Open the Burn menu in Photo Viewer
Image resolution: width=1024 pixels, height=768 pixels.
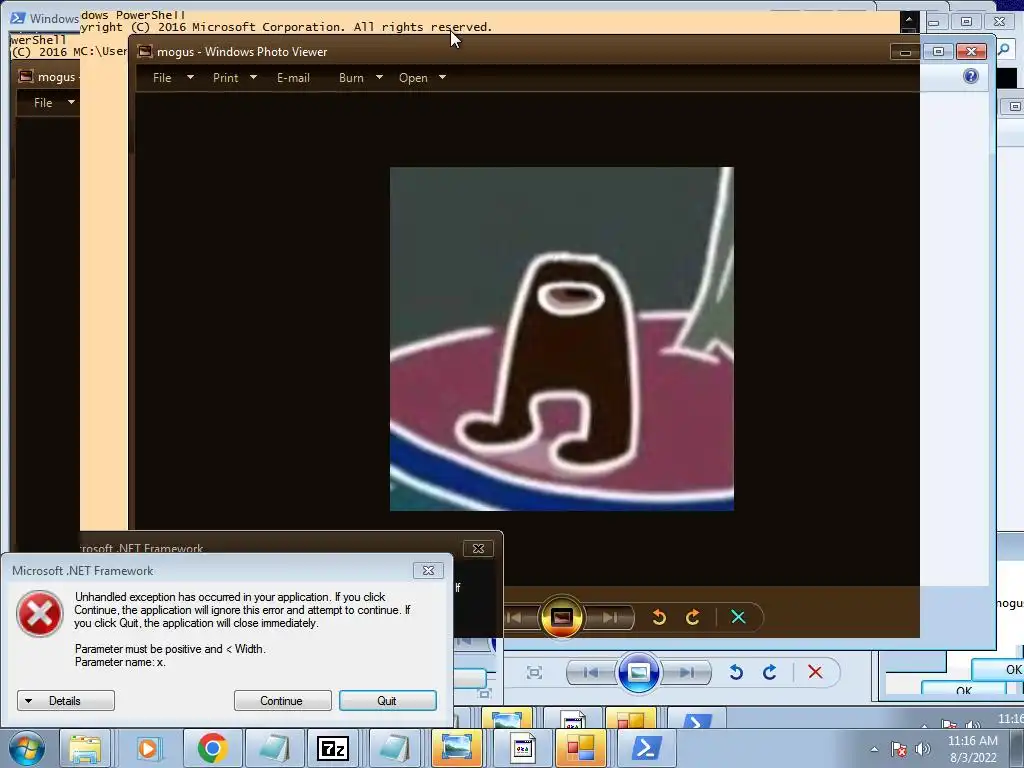(351, 78)
